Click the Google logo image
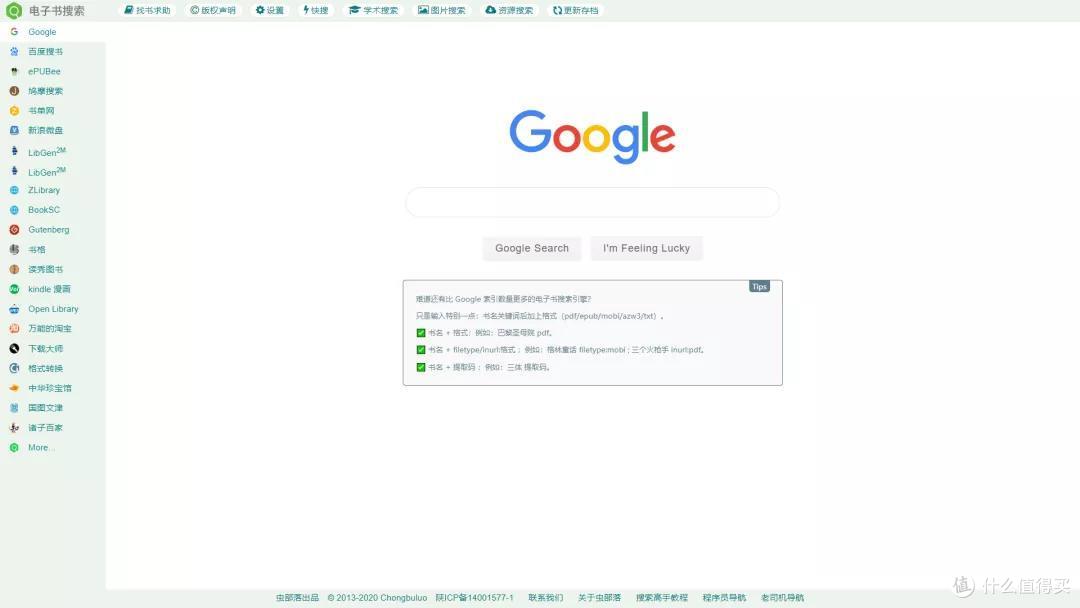The width and height of the screenshot is (1080, 608). [592, 136]
